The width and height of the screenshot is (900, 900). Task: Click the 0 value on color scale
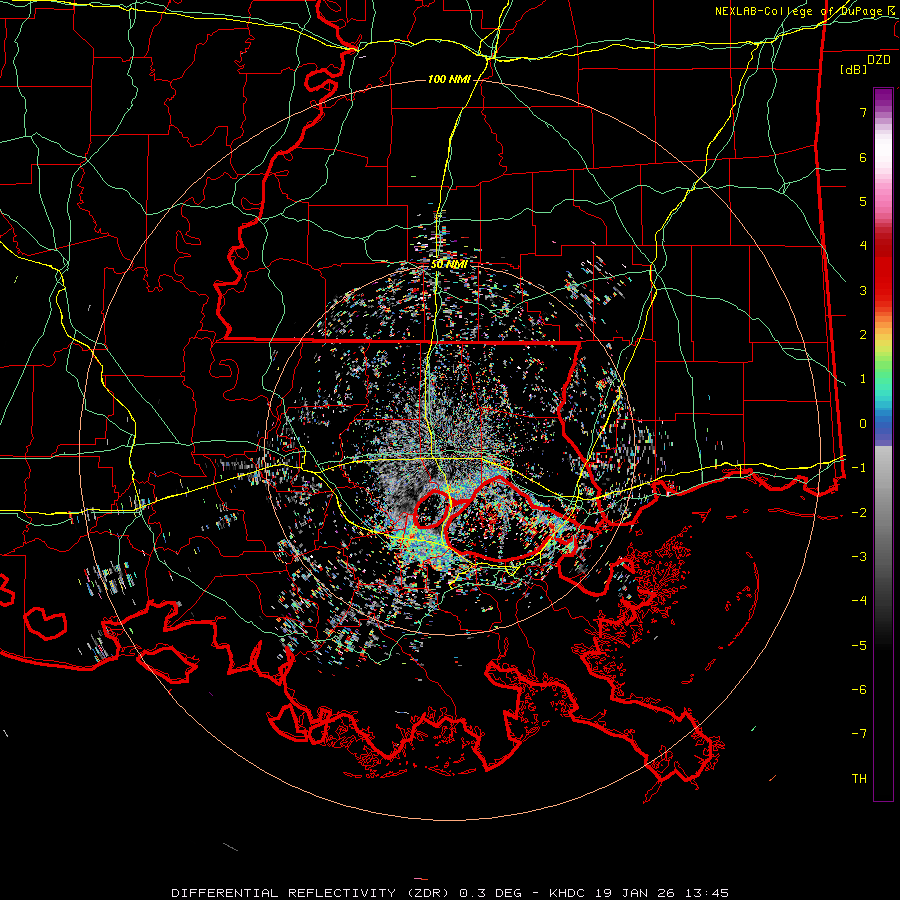click(863, 424)
